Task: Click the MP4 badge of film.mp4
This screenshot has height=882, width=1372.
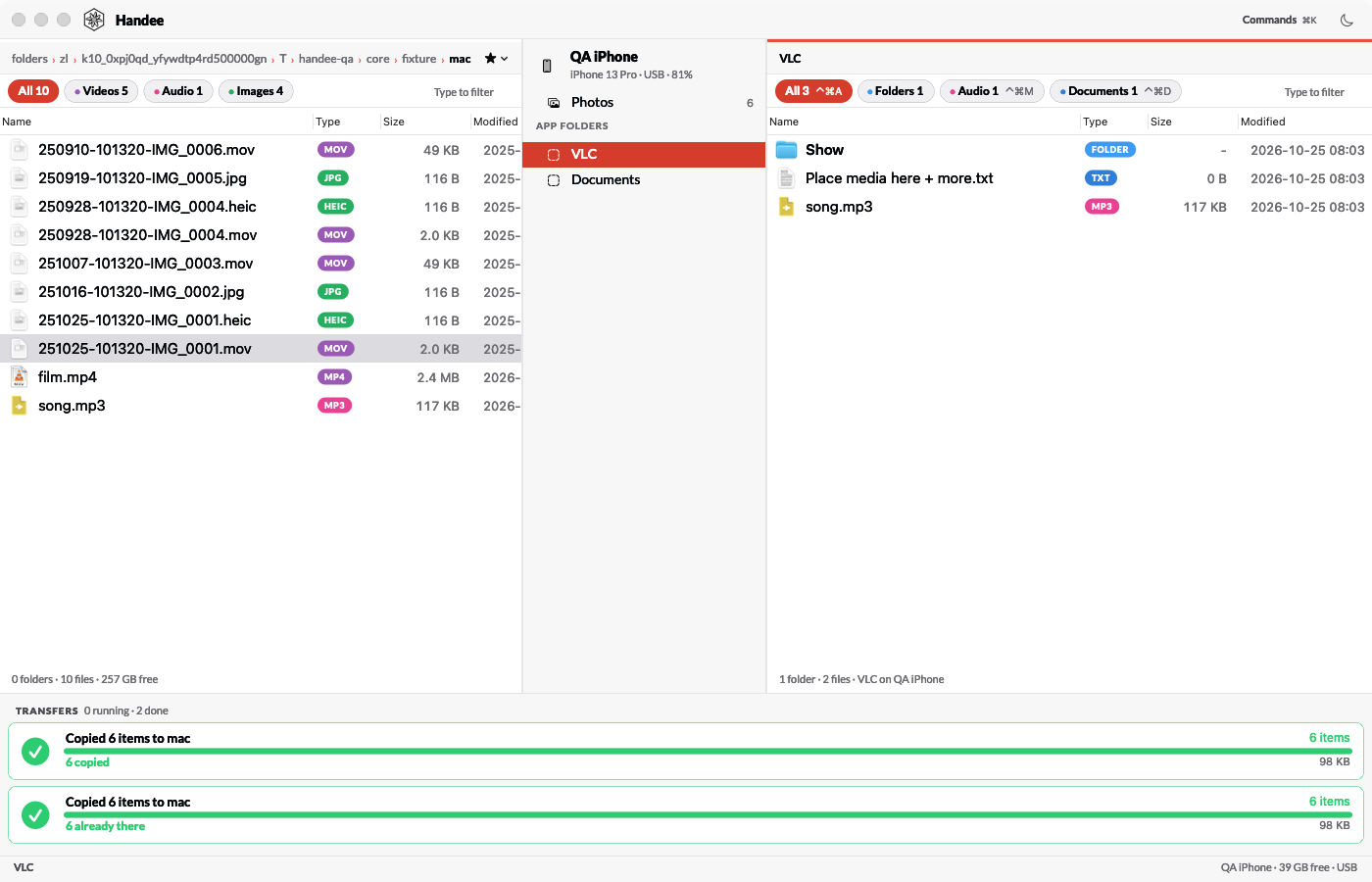Action: (334, 377)
